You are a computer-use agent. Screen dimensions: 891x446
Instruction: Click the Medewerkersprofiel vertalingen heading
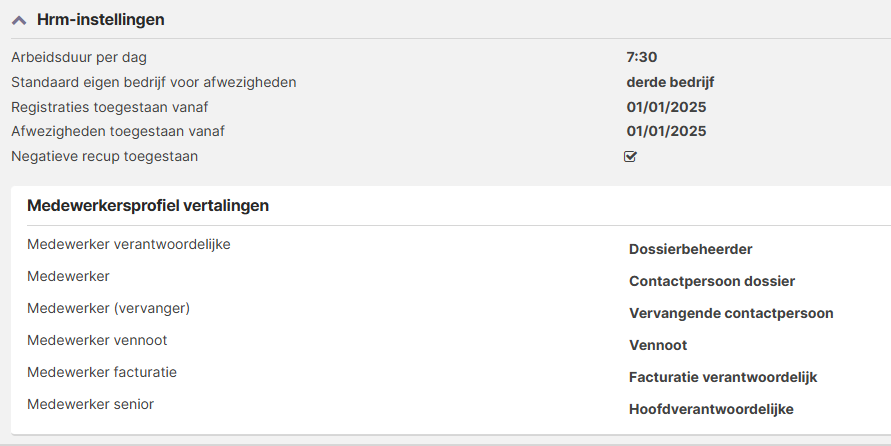[148, 206]
